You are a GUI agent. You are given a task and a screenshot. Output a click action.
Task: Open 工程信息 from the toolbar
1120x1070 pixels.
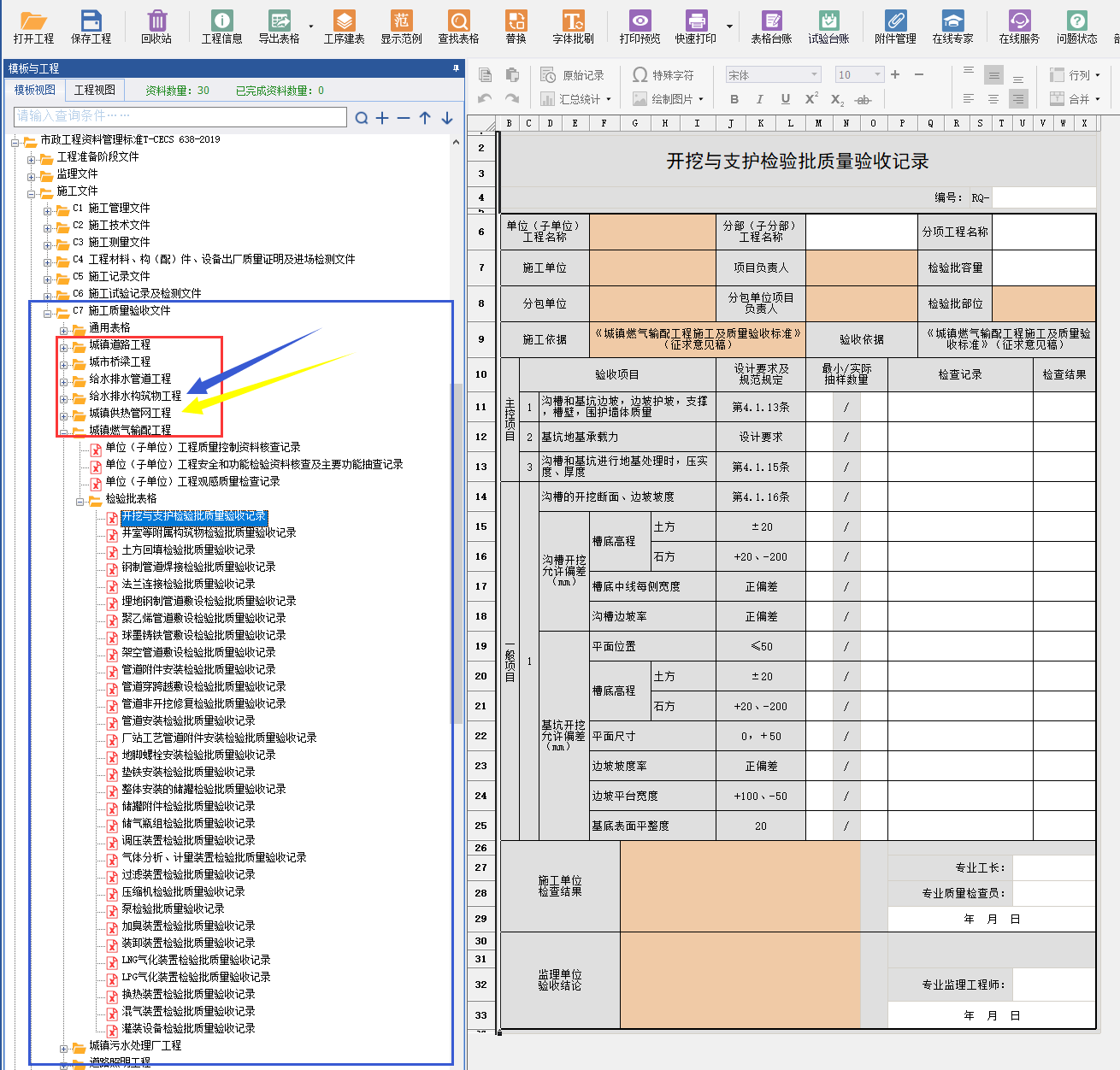tap(221, 26)
